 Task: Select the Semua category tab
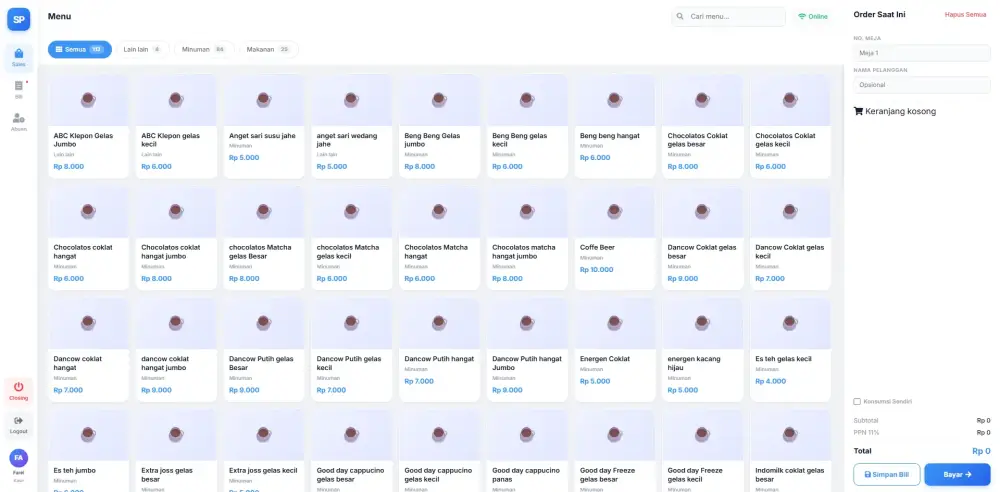point(79,49)
